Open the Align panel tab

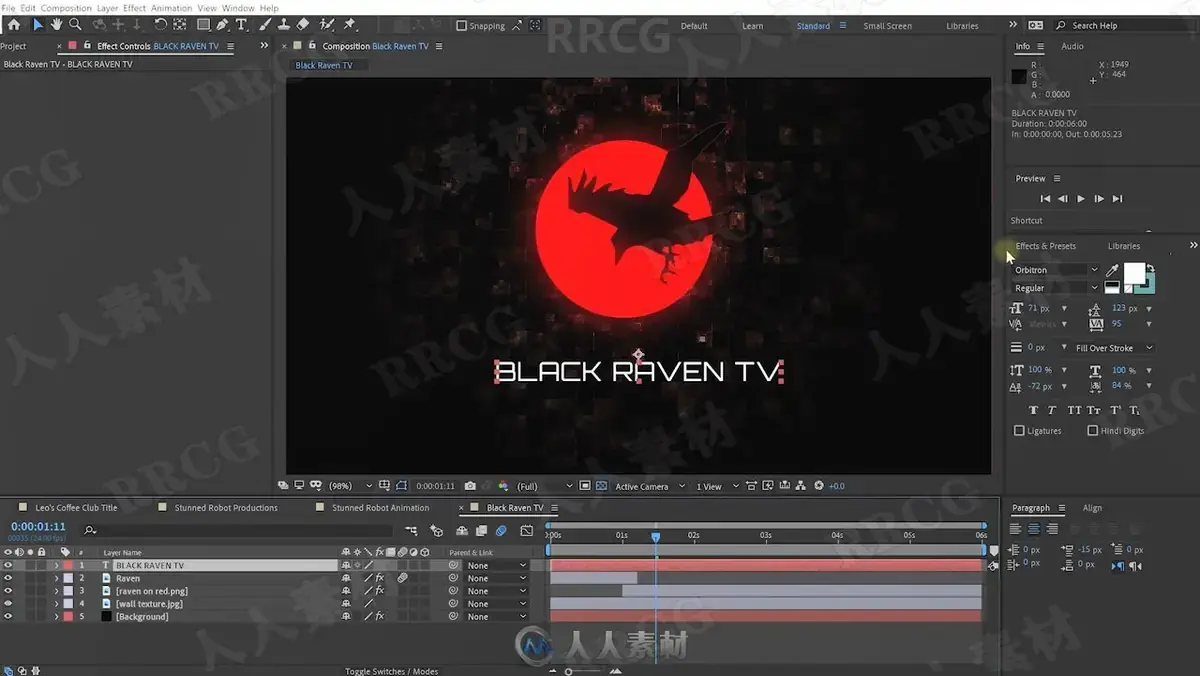coord(1092,508)
